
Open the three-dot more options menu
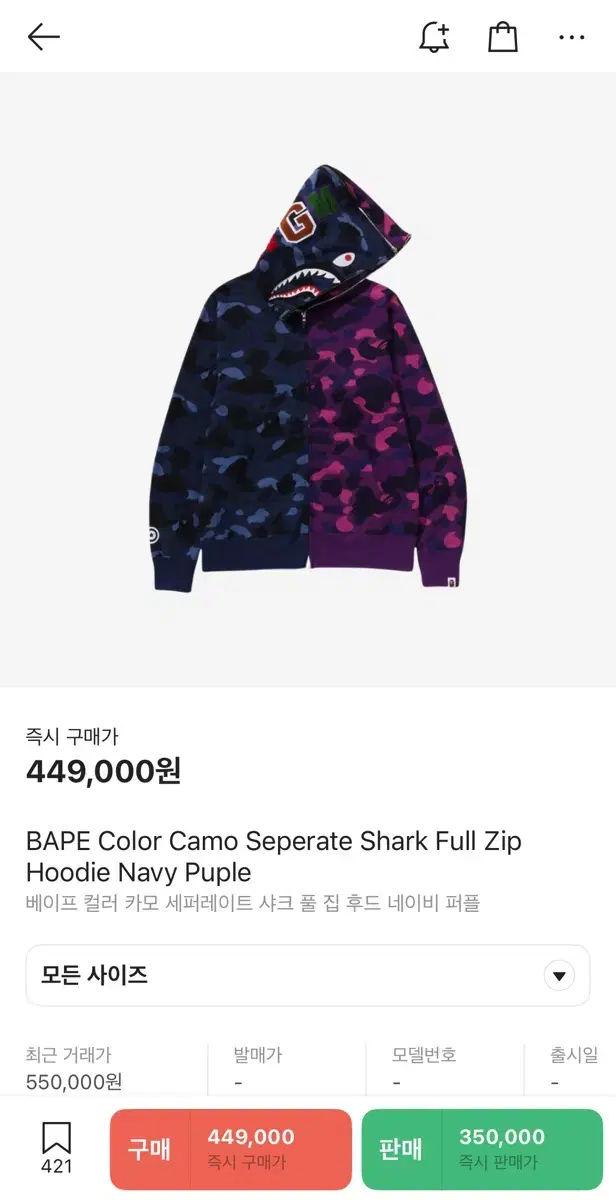(572, 38)
